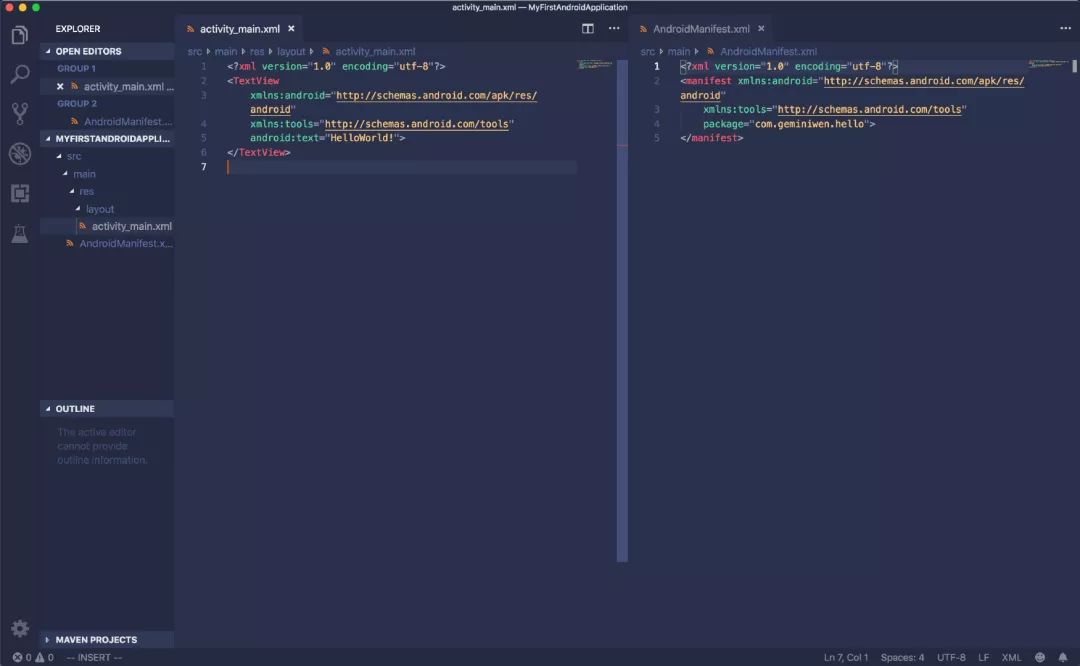Follow the schemas.android.com/apk/res/ link in AndroidManifest.xml
Image resolution: width=1080 pixels, height=666 pixels.
[924, 81]
